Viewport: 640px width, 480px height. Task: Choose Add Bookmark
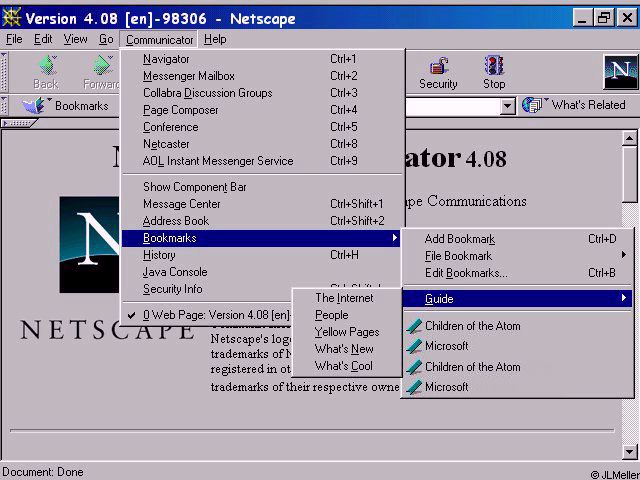518,239
